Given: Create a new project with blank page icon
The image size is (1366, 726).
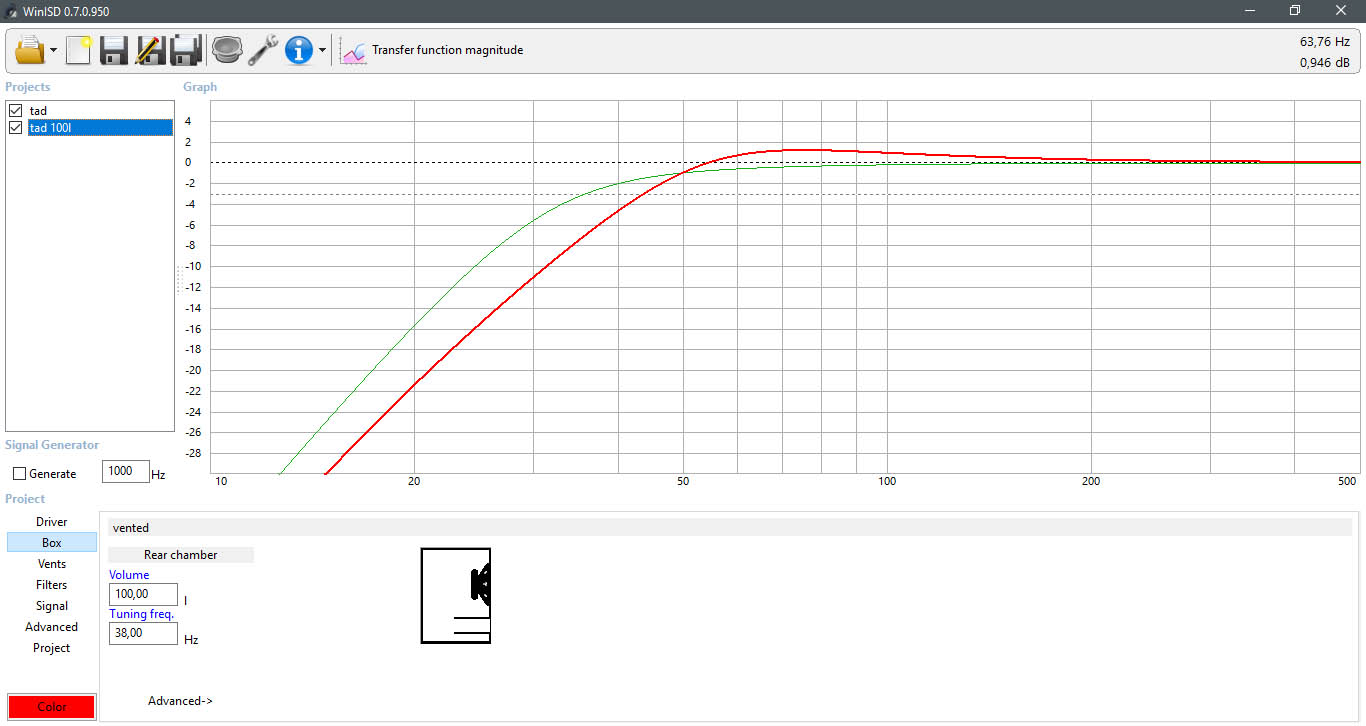Looking at the screenshot, I should [78, 50].
